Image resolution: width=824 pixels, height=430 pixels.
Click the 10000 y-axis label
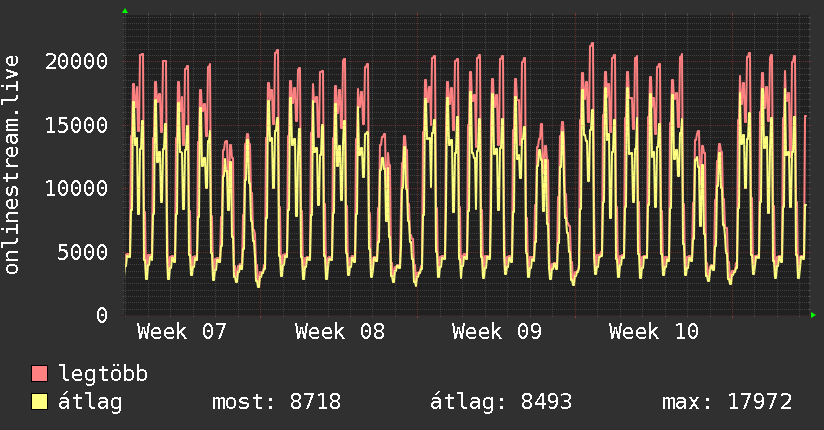click(x=77, y=188)
